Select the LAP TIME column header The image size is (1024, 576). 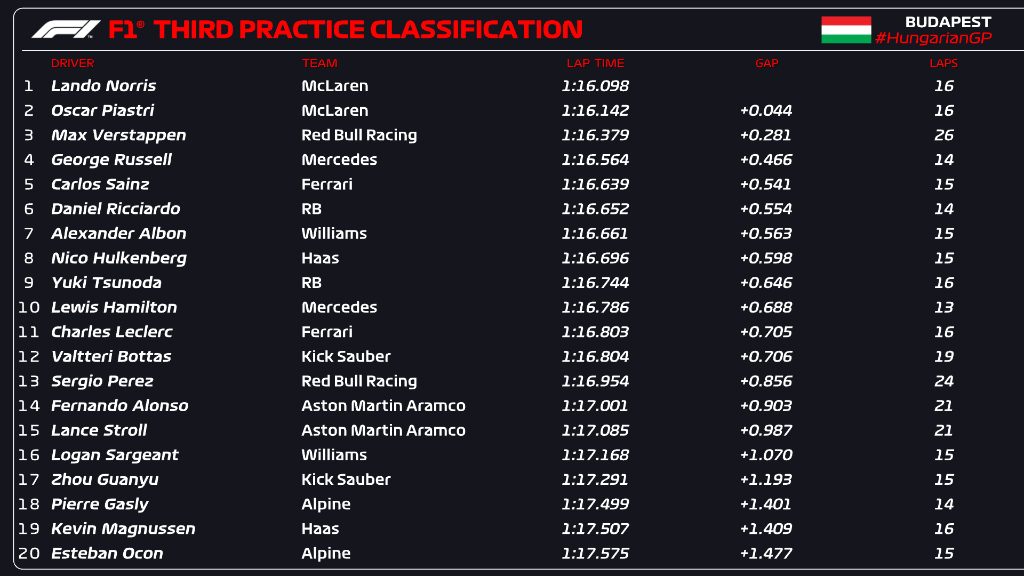click(x=595, y=63)
